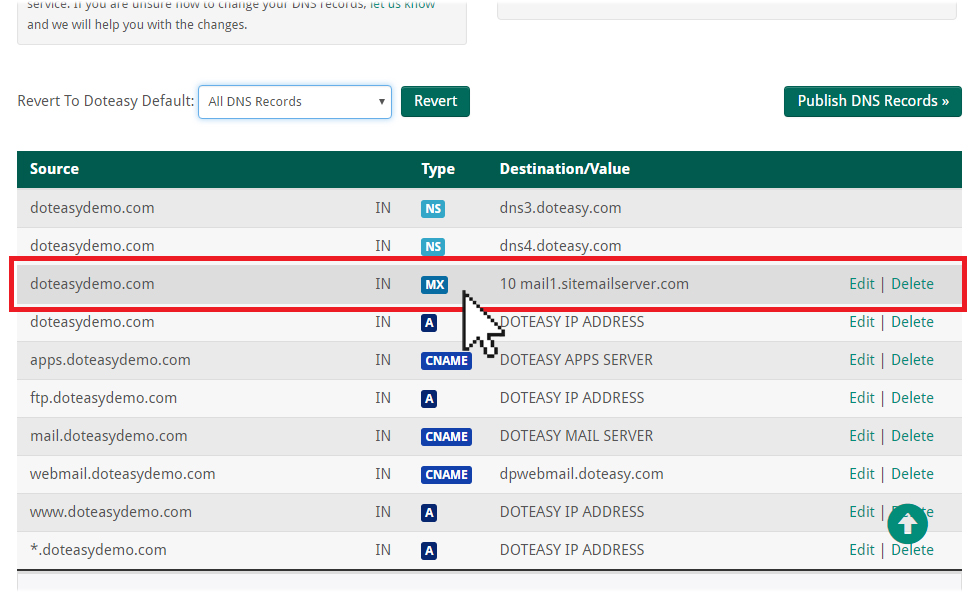The height and width of the screenshot is (593, 977).
Task: Click the CNAME badge for mail.doteasydemo.com
Action: point(446,437)
